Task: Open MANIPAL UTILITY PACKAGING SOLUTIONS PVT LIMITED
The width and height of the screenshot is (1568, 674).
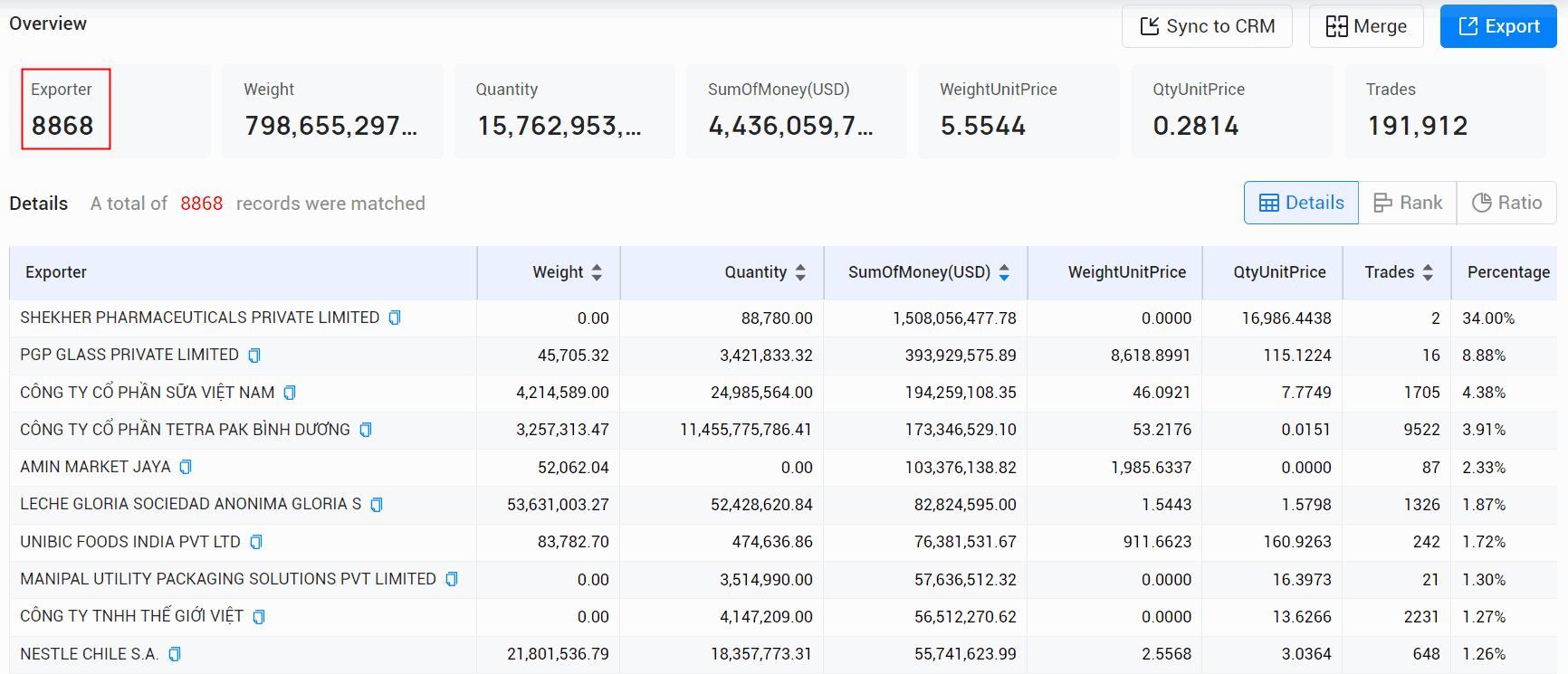Action: 228,579
